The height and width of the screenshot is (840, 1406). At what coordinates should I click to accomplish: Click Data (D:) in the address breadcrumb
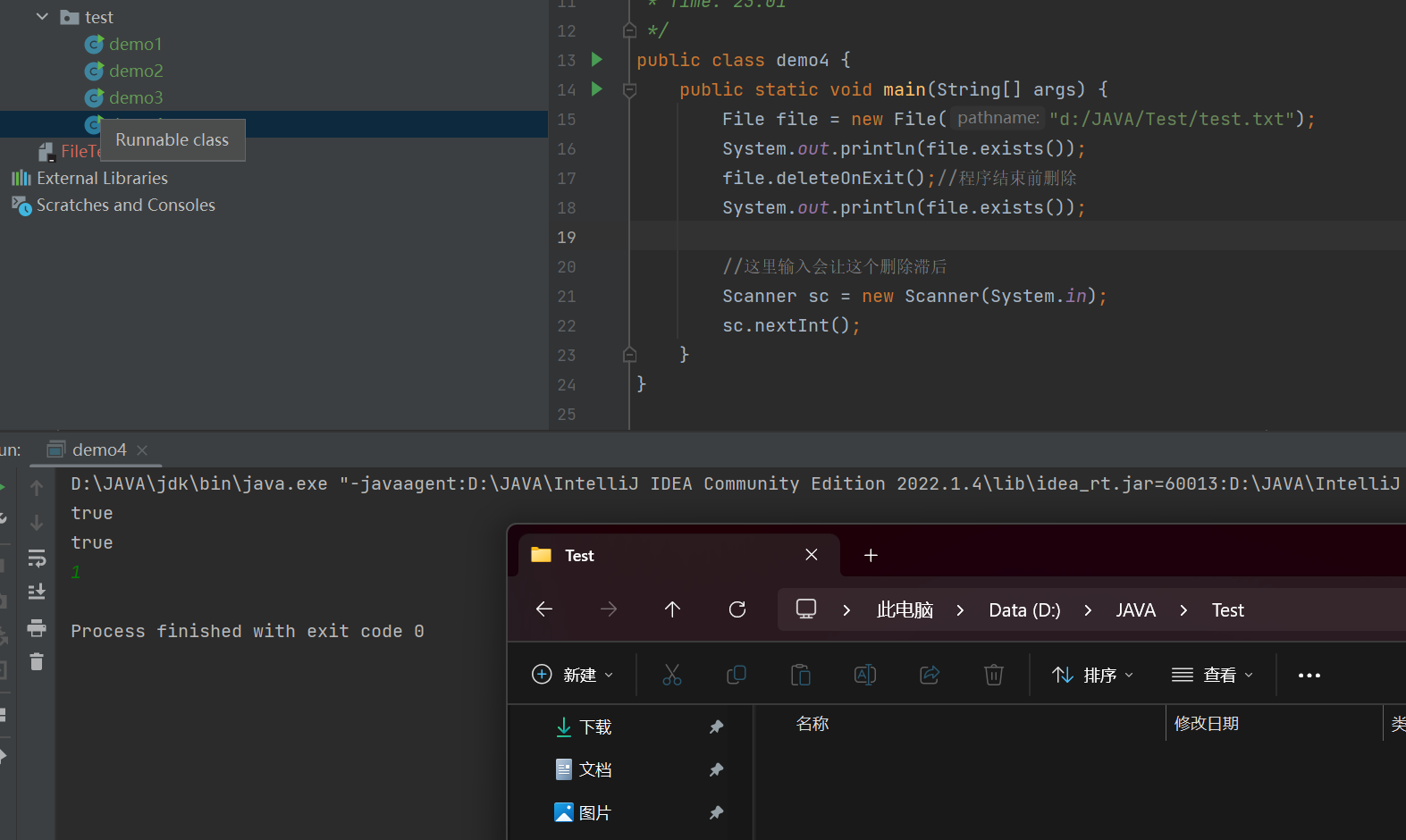1024,610
